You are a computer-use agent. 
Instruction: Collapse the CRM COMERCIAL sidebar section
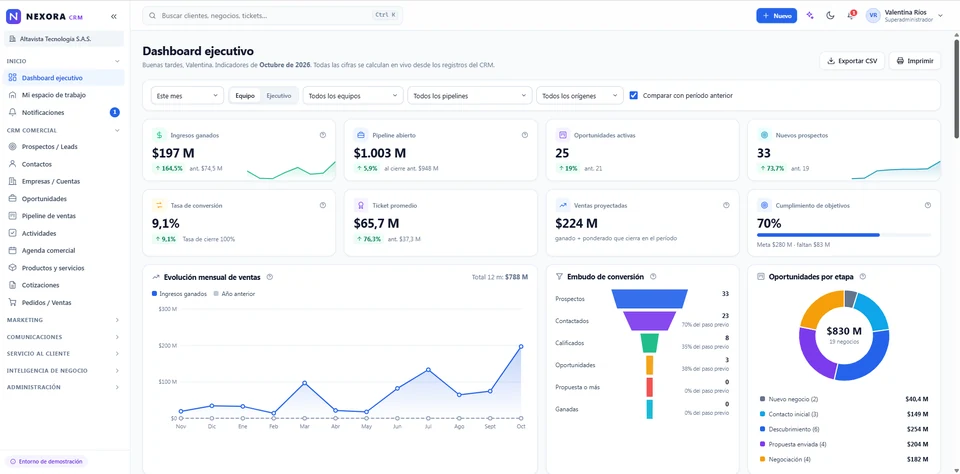64,130
